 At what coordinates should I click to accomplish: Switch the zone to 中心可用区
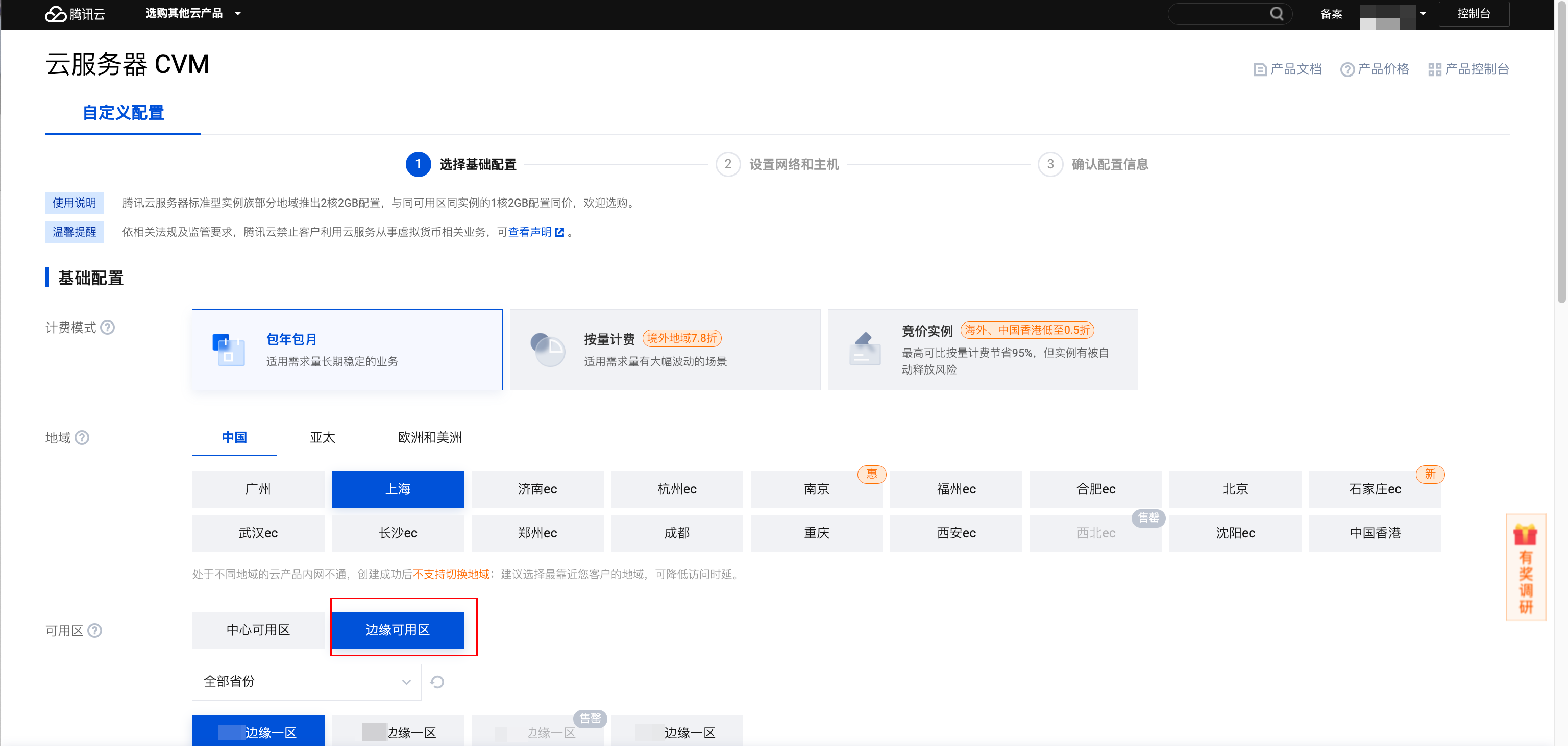(x=258, y=630)
